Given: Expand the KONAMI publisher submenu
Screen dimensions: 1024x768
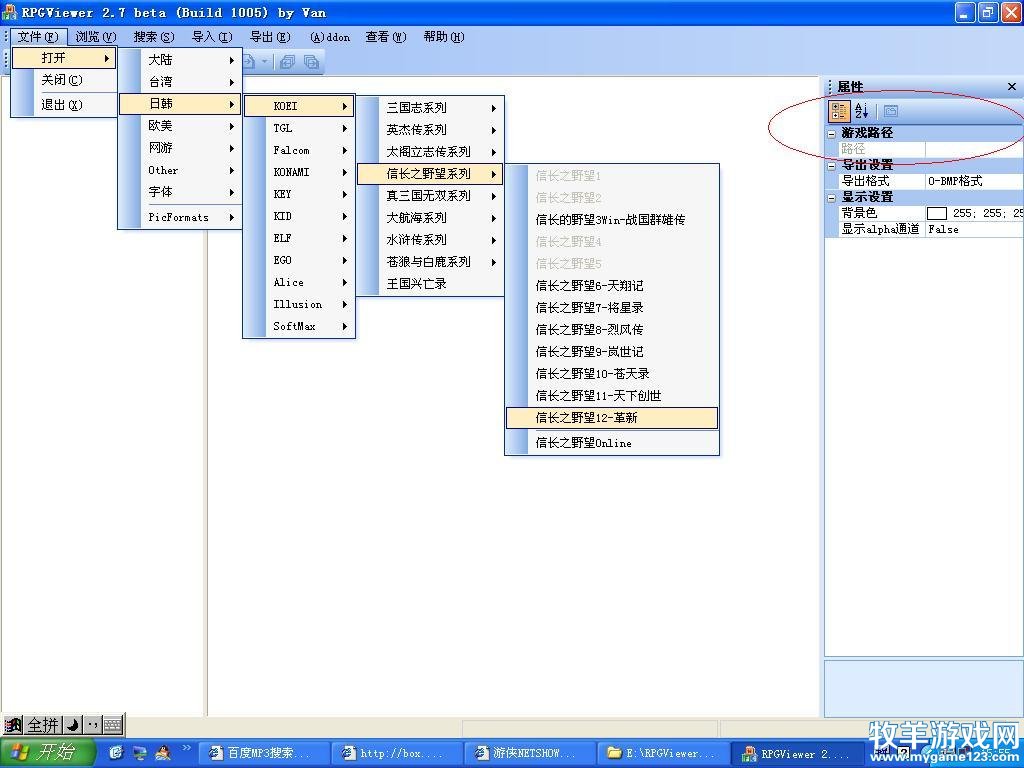Looking at the screenshot, I should point(299,172).
